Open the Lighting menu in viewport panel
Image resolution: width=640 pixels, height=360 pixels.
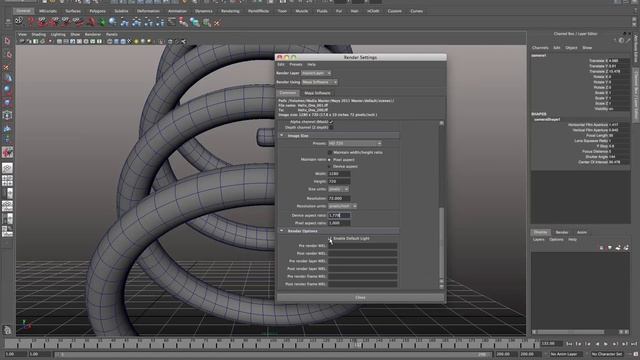58,35
